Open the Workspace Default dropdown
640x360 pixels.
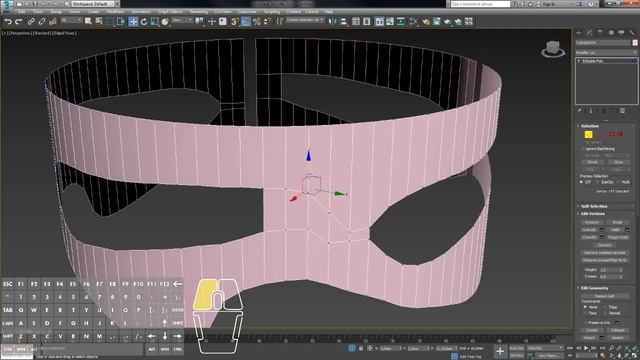[x=93, y=4]
